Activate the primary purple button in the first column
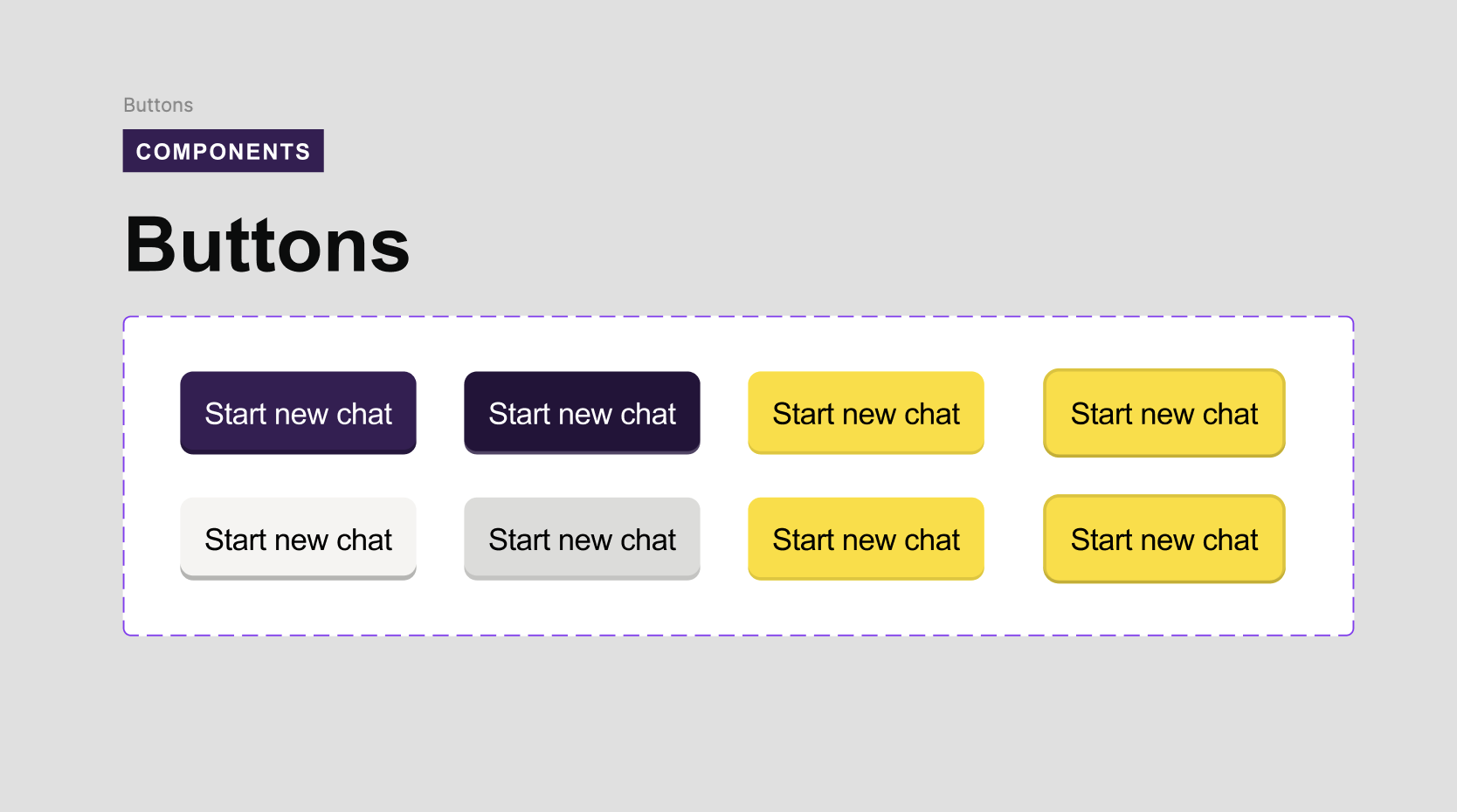The height and width of the screenshot is (812, 1457). pyautogui.click(x=298, y=413)
